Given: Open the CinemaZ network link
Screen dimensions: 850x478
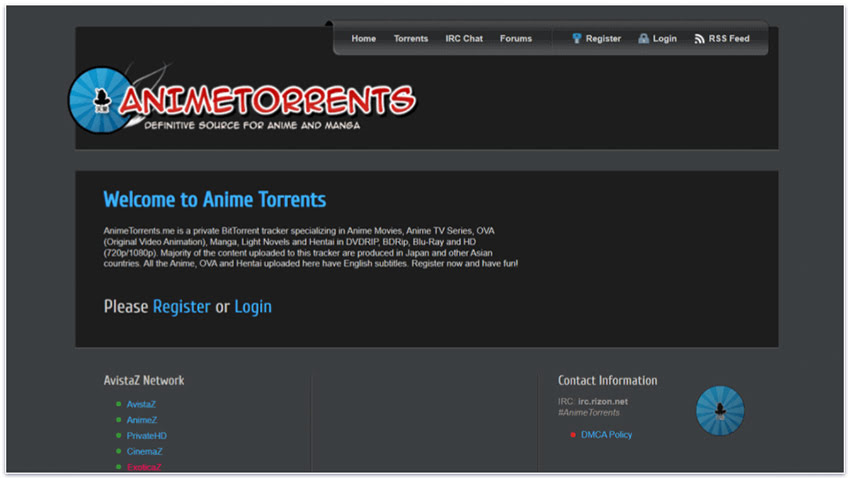Looking at the screenshot, I should [144, 451].
